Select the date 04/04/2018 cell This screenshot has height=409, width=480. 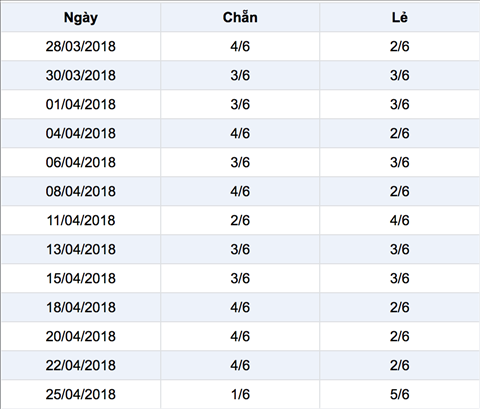(x=81, y=133)
